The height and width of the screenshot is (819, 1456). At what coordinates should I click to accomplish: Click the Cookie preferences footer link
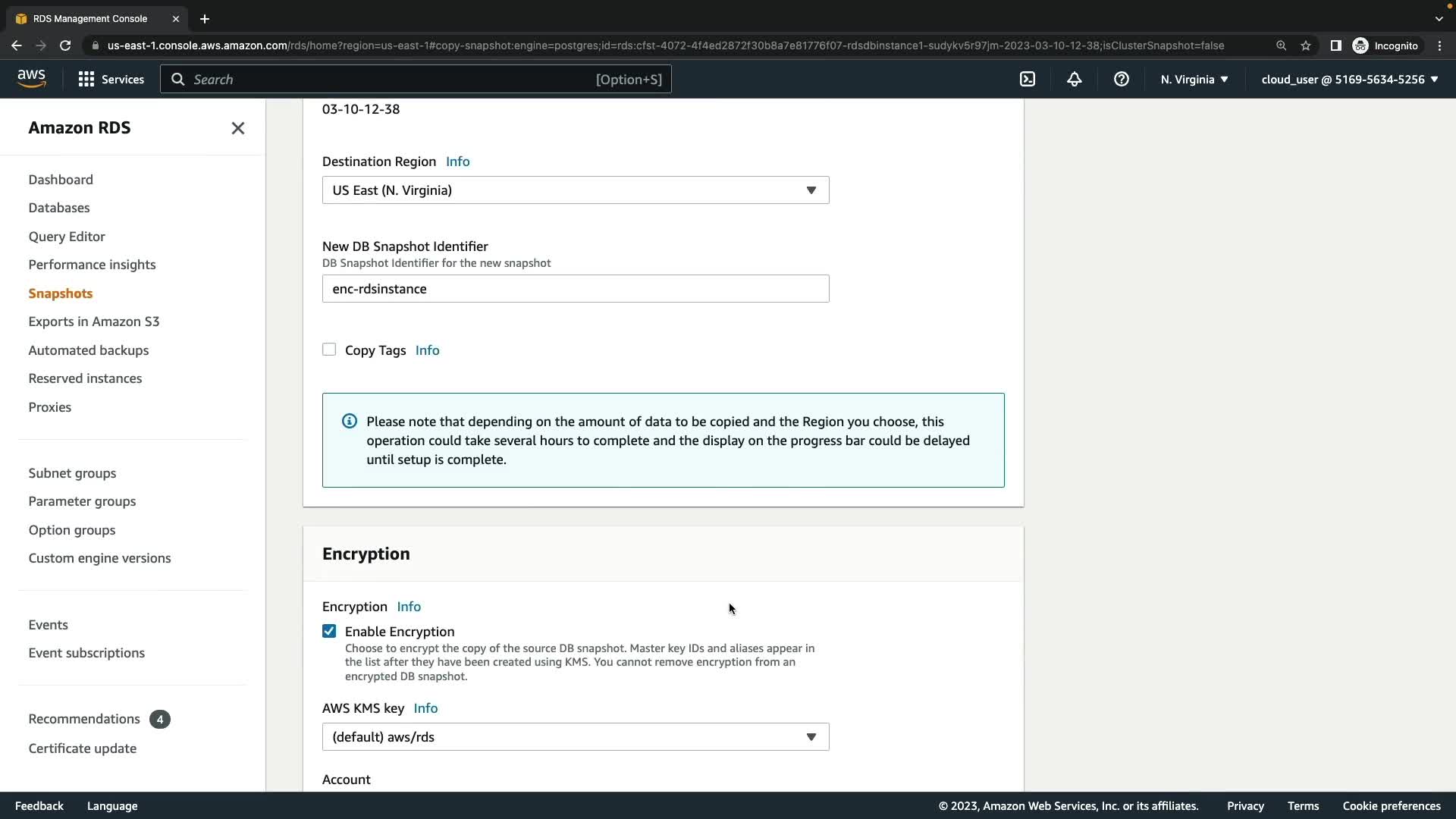coord(1391,806)
